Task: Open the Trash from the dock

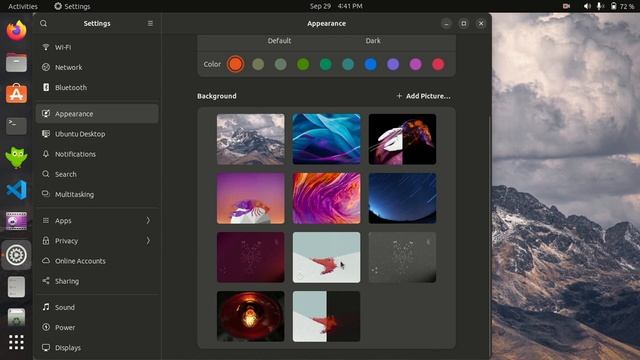Action: [x=16, y=318]
